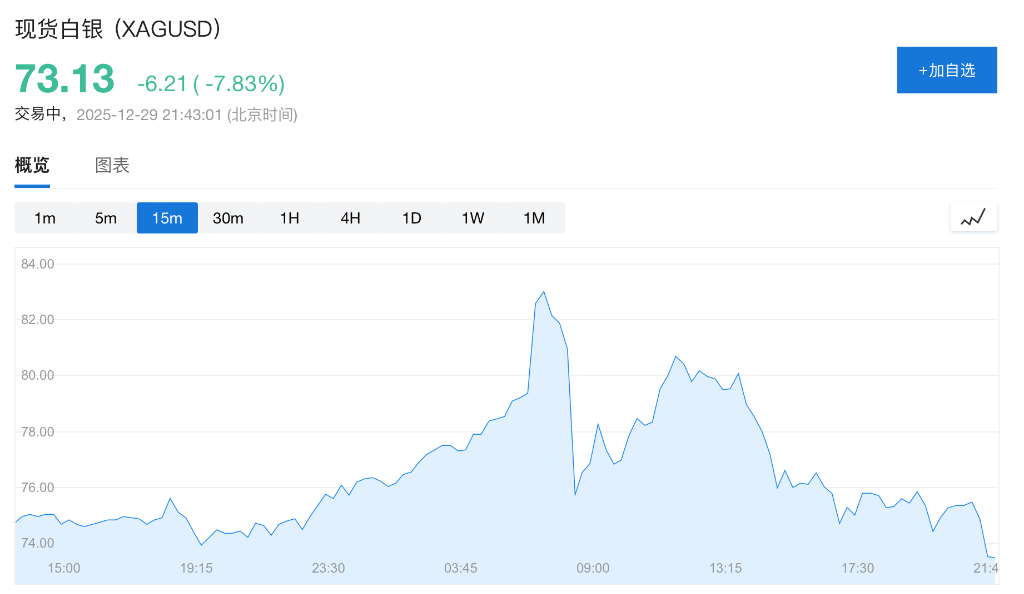Click the 83.00 peak on chart

point(543,292)
